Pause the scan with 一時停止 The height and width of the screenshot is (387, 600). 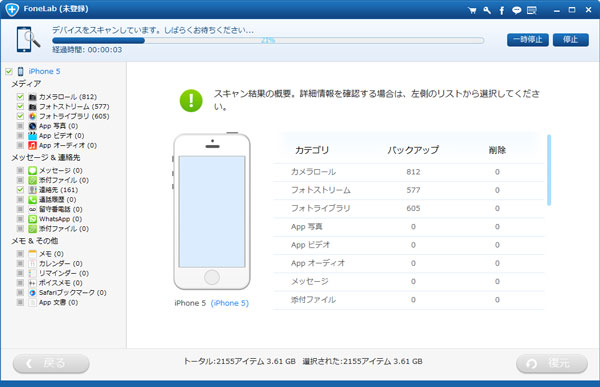tap(528, 40)
